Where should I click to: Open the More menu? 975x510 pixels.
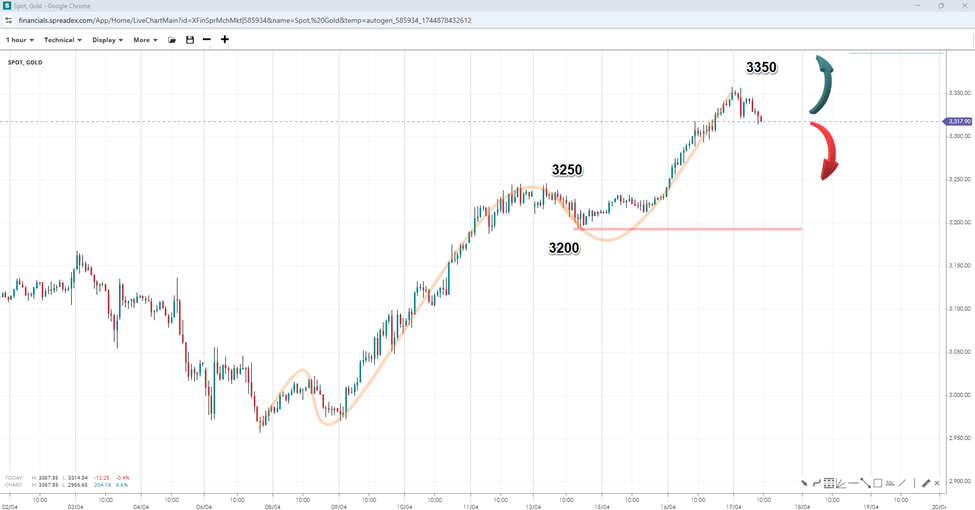[x=145, y=40]
